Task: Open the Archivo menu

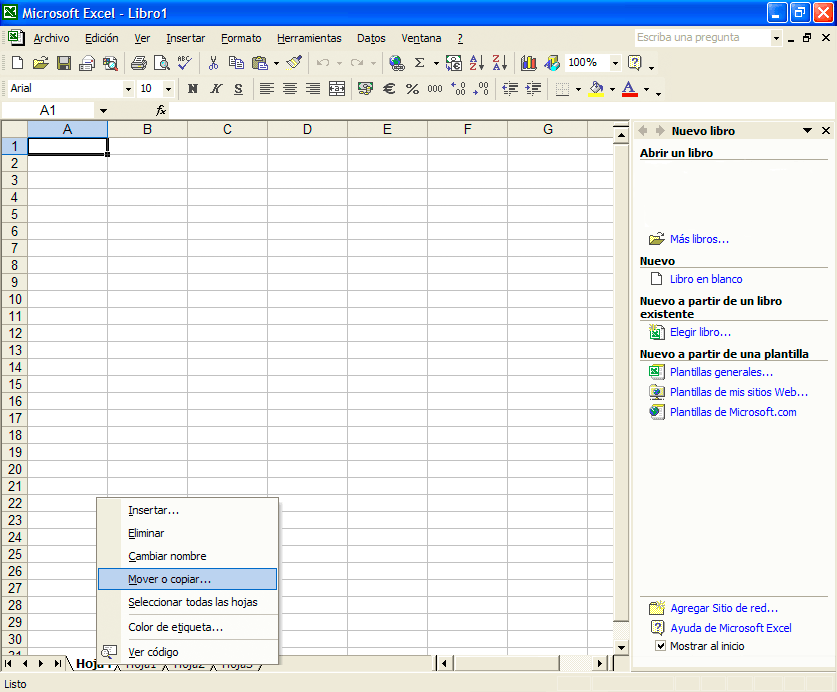Action: tap(51, 38)
